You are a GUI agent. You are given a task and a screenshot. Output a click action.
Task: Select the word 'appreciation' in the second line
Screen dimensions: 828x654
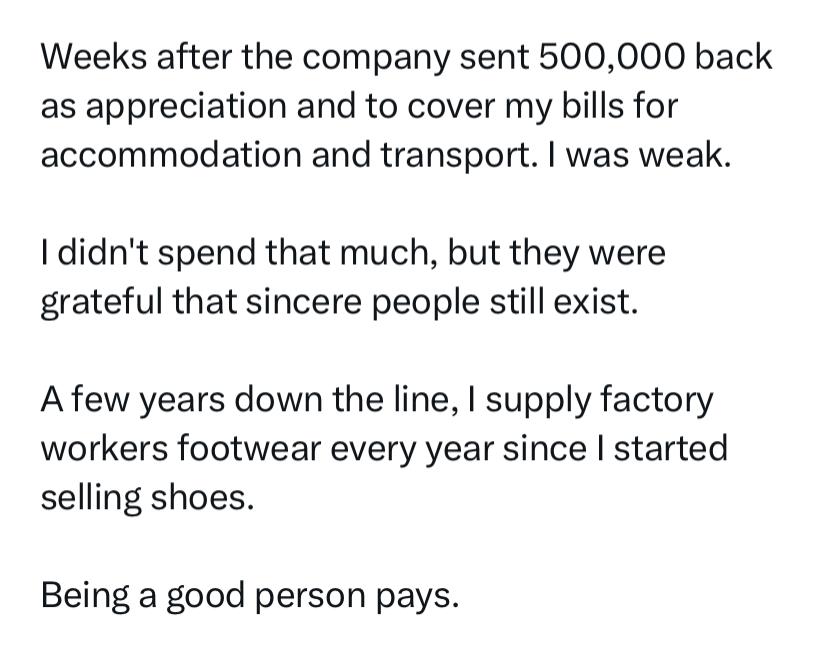[185, 108]
